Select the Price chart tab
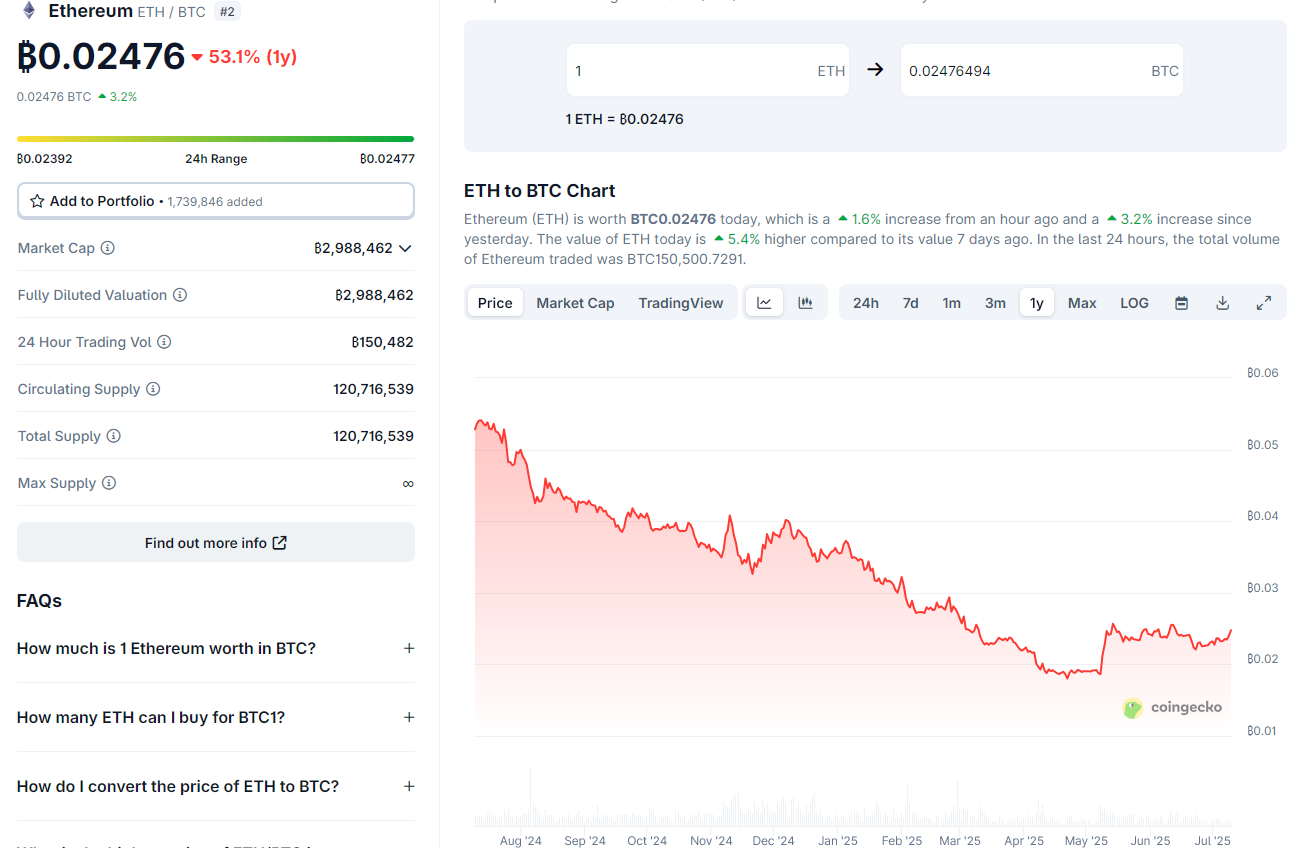Screen dimensions: 1293x848 [x=495, y=303]
